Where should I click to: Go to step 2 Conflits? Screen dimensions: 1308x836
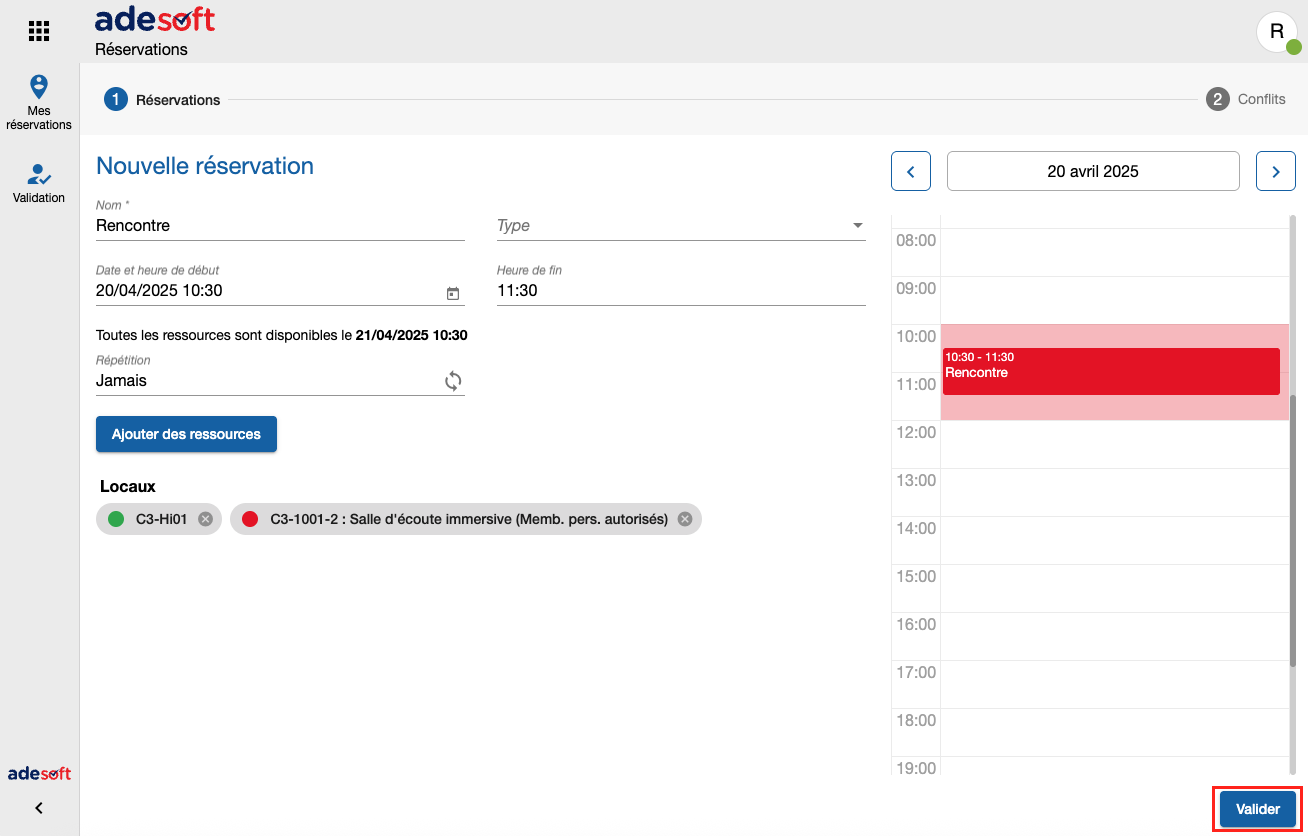[x=1246, y=100]
